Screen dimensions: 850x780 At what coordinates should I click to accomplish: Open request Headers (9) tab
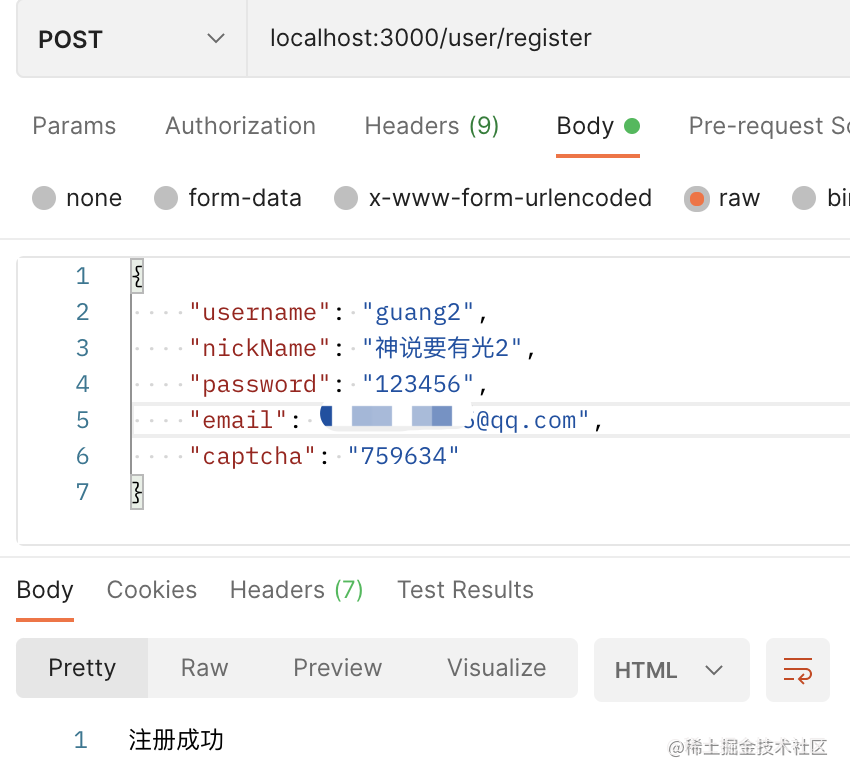pyautogui.click(x=431, y=126)
